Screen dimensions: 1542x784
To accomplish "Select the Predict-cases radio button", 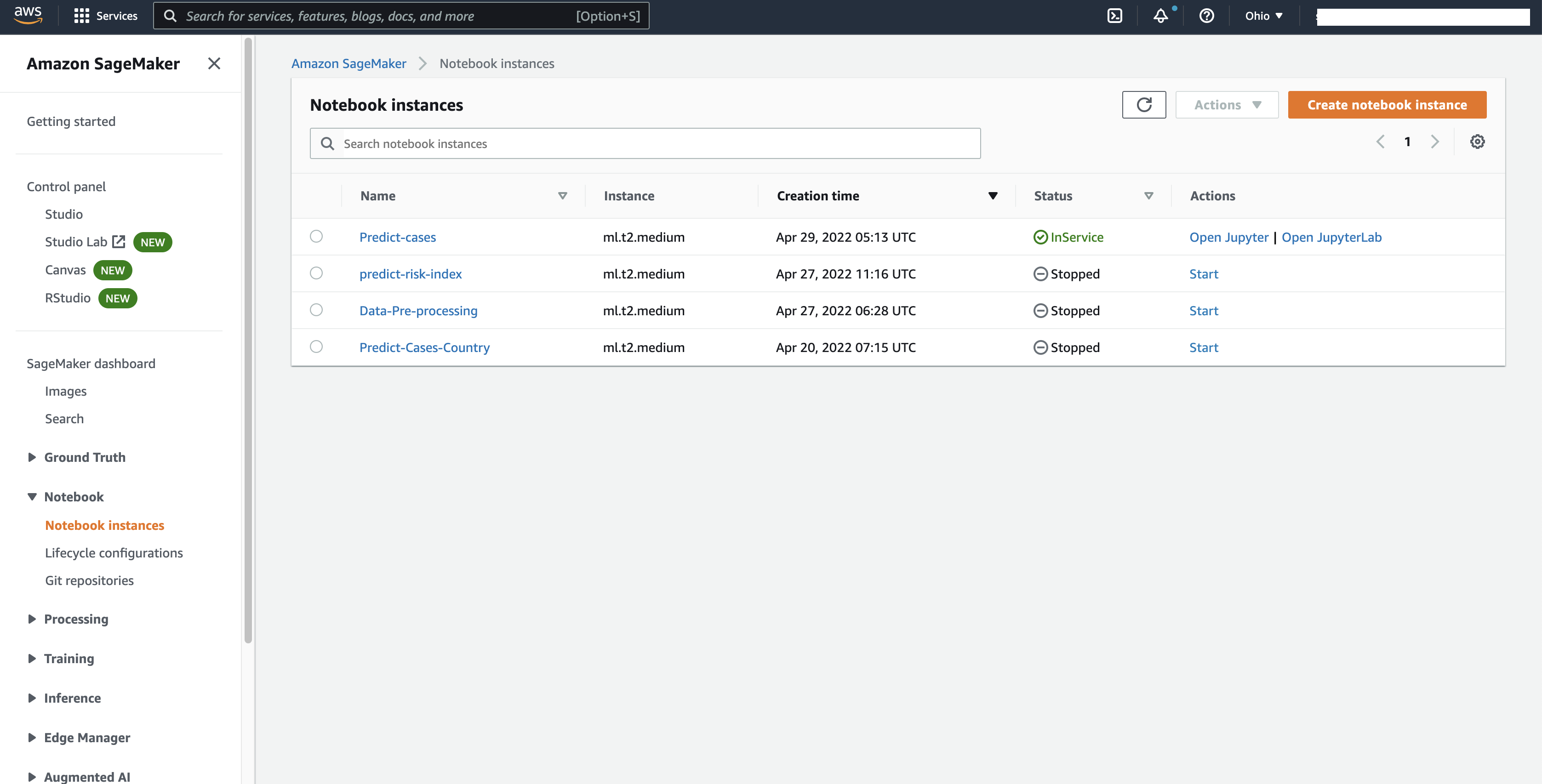I will (316, 236).
